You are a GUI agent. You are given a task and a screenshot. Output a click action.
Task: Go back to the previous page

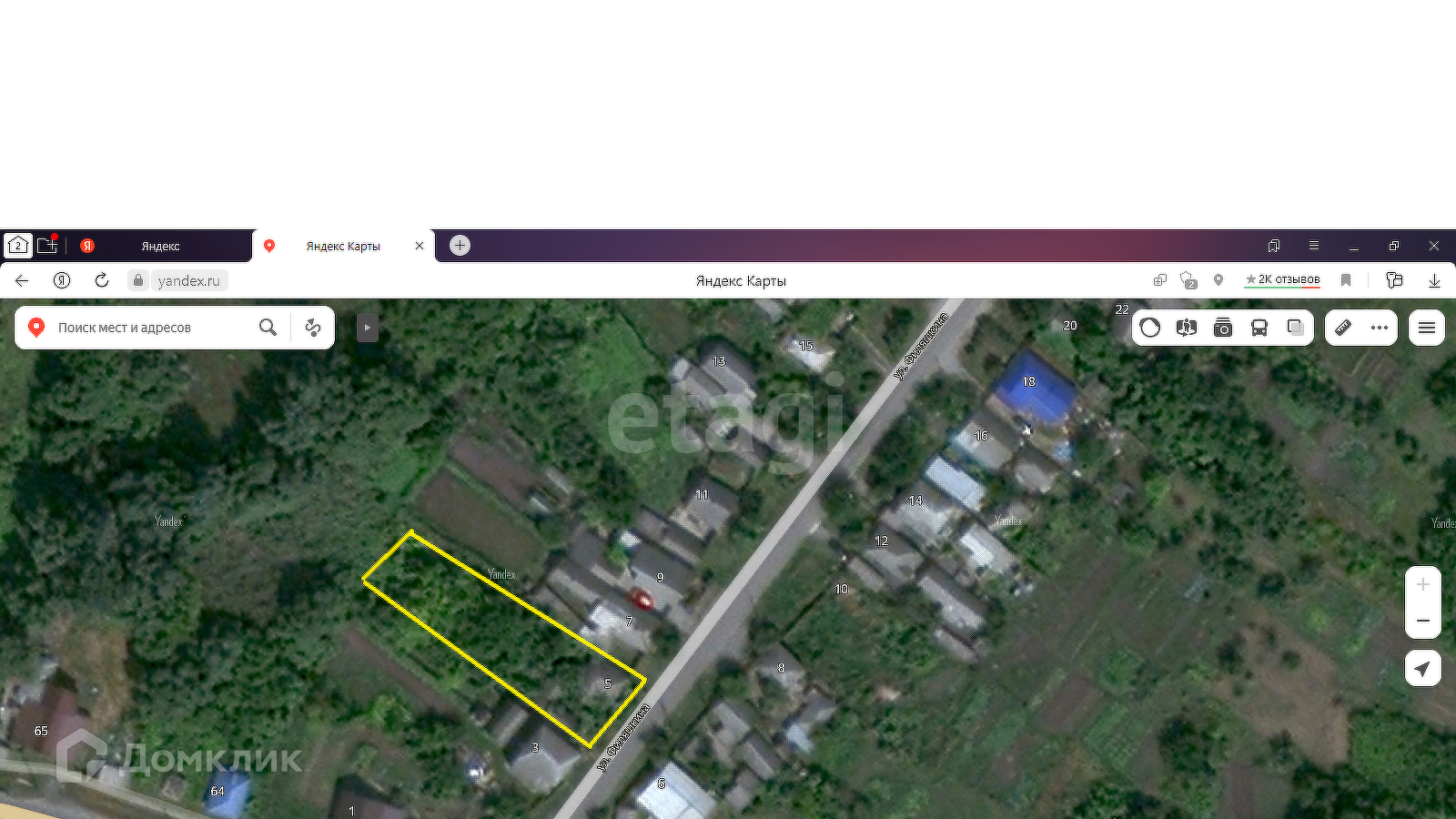(x=23, y=280)
